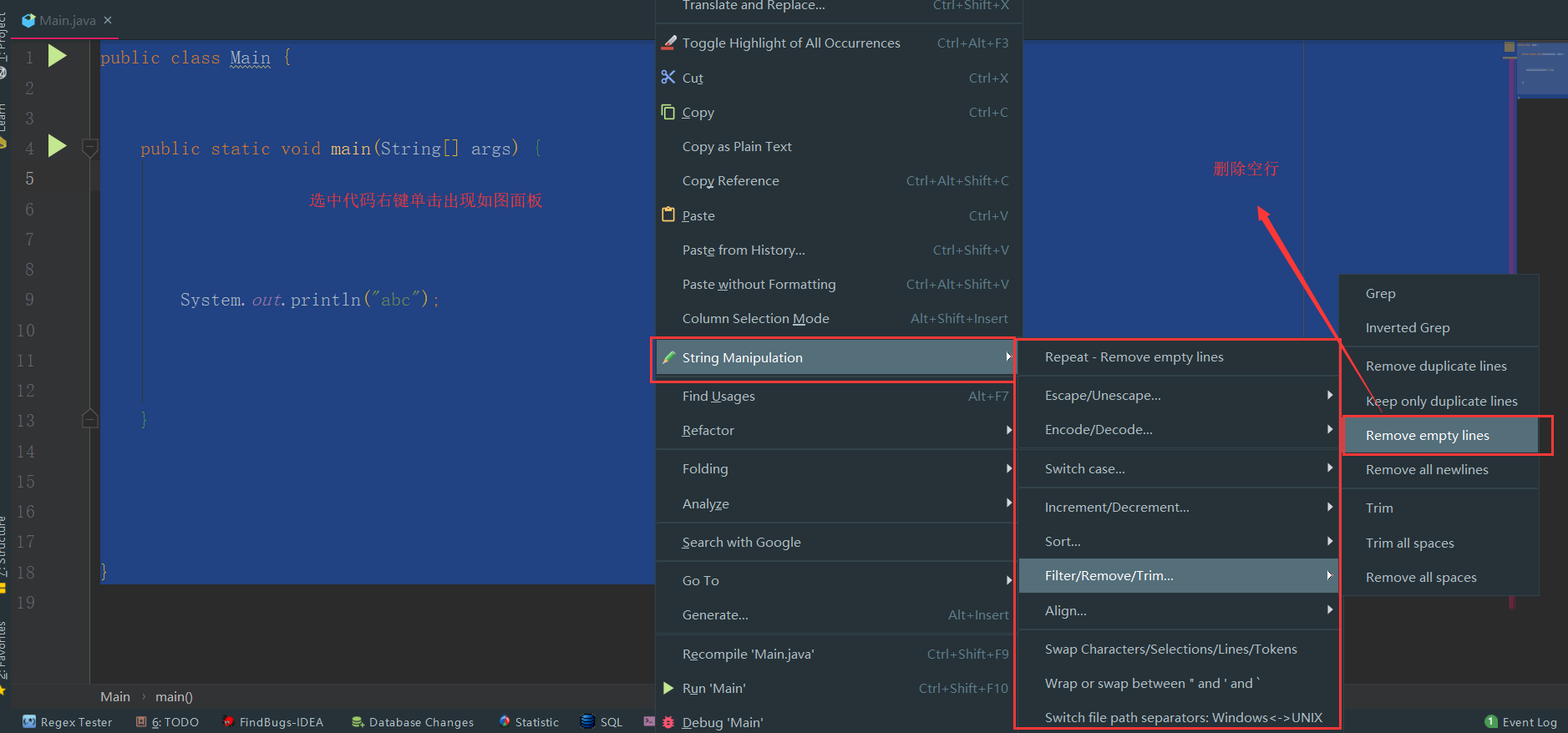Toggle Highlight of All Occurrences
The height and width of the screenshot is (733, 1568).
click(x=790, y=43)
